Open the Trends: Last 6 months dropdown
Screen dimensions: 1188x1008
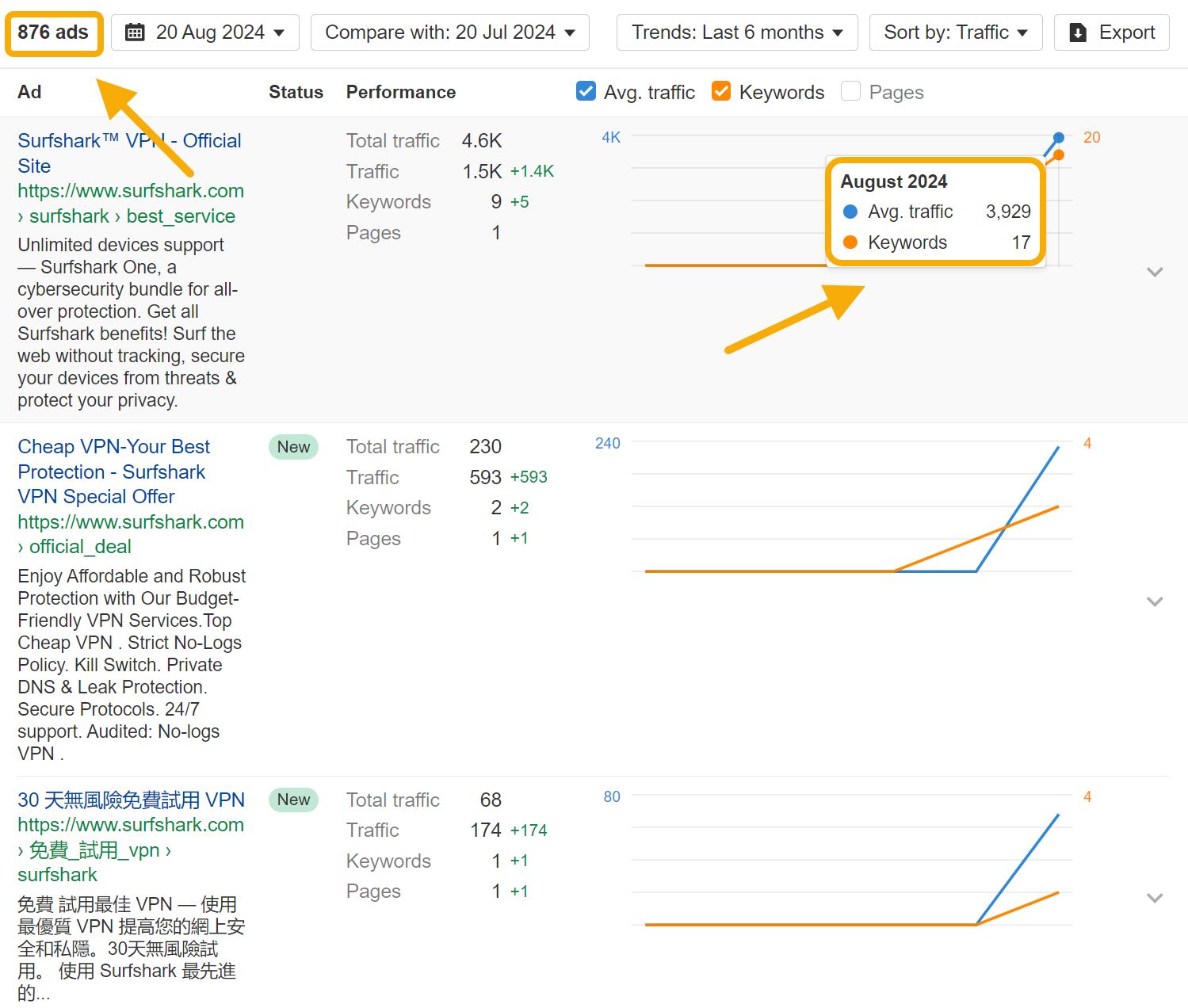tap(735, 32)
